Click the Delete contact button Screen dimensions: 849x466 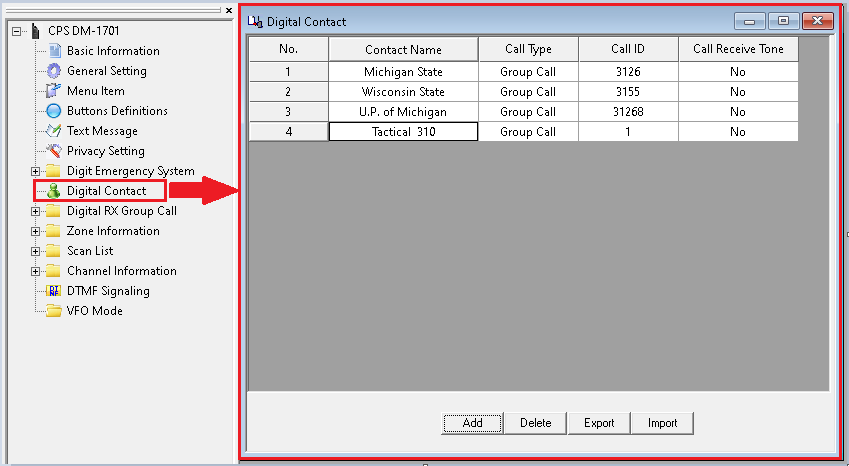[x=535, y=423]
